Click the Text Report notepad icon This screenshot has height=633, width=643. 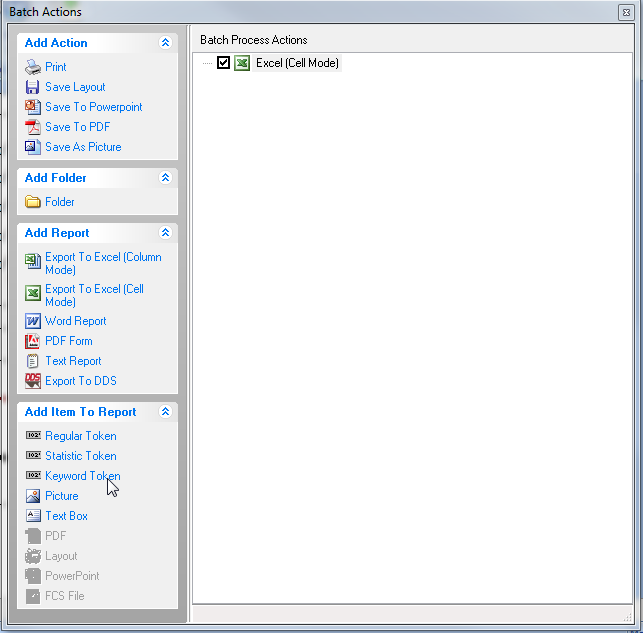(33, 361)
